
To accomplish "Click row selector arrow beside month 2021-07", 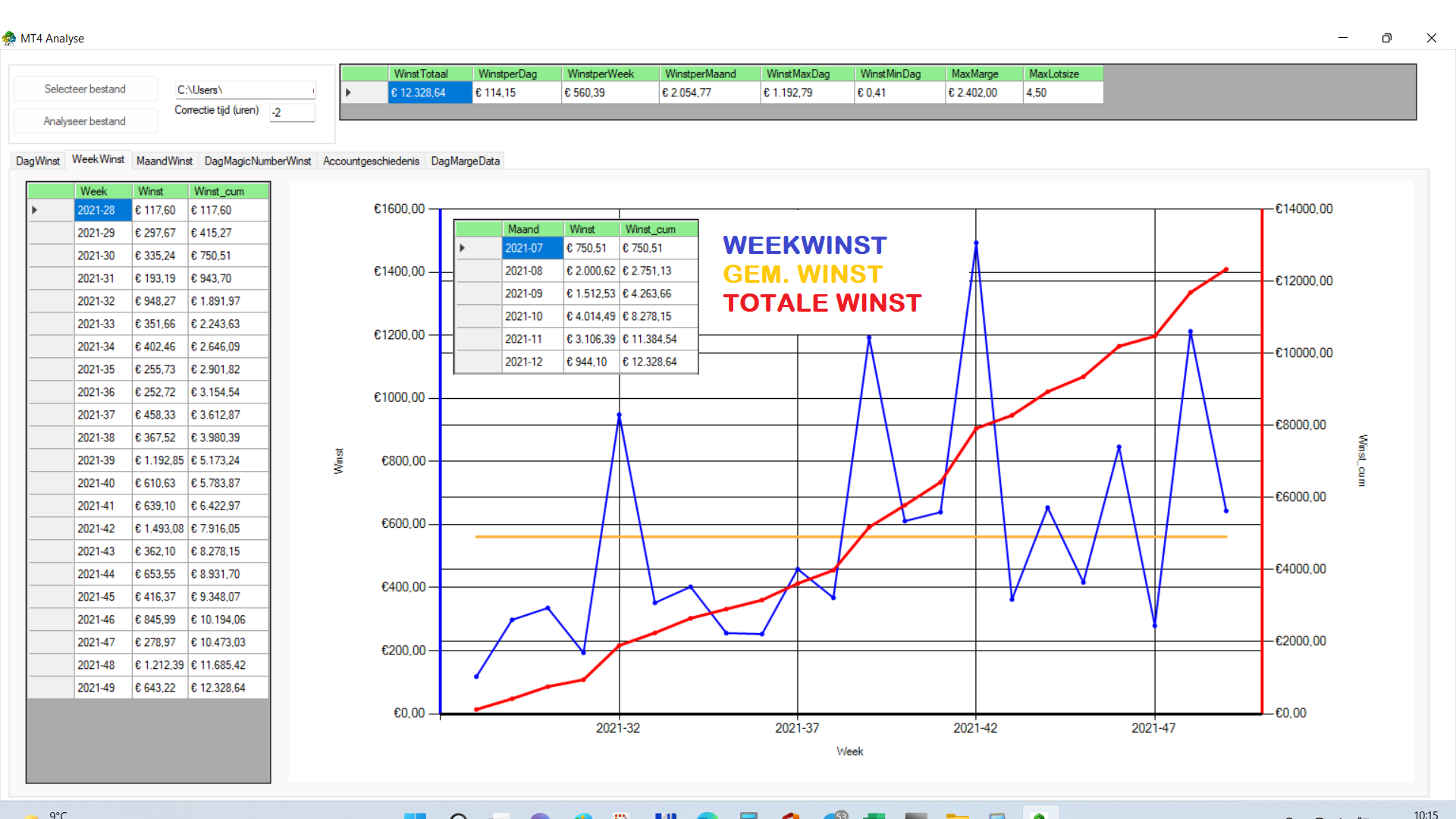I will [x=463, y=248].
